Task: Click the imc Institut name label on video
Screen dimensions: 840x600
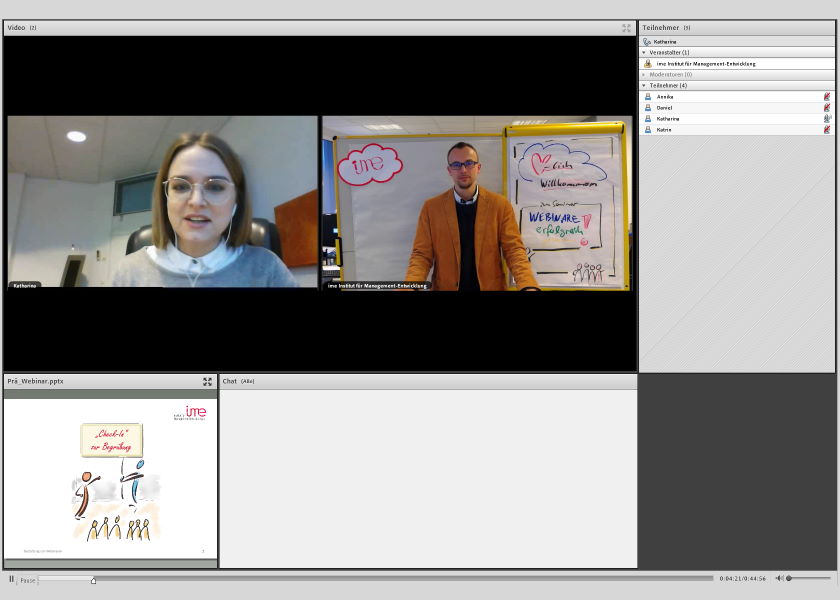Action: pyautogui.click(x=377, y=286)
